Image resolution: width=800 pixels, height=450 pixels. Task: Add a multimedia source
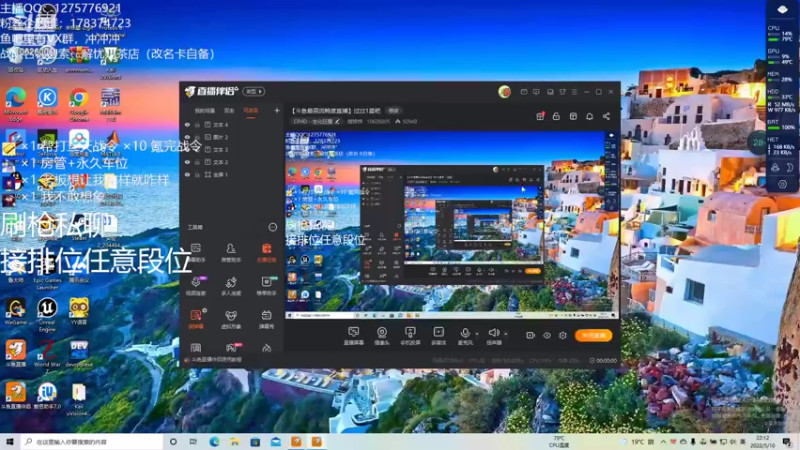coord(438,336)
